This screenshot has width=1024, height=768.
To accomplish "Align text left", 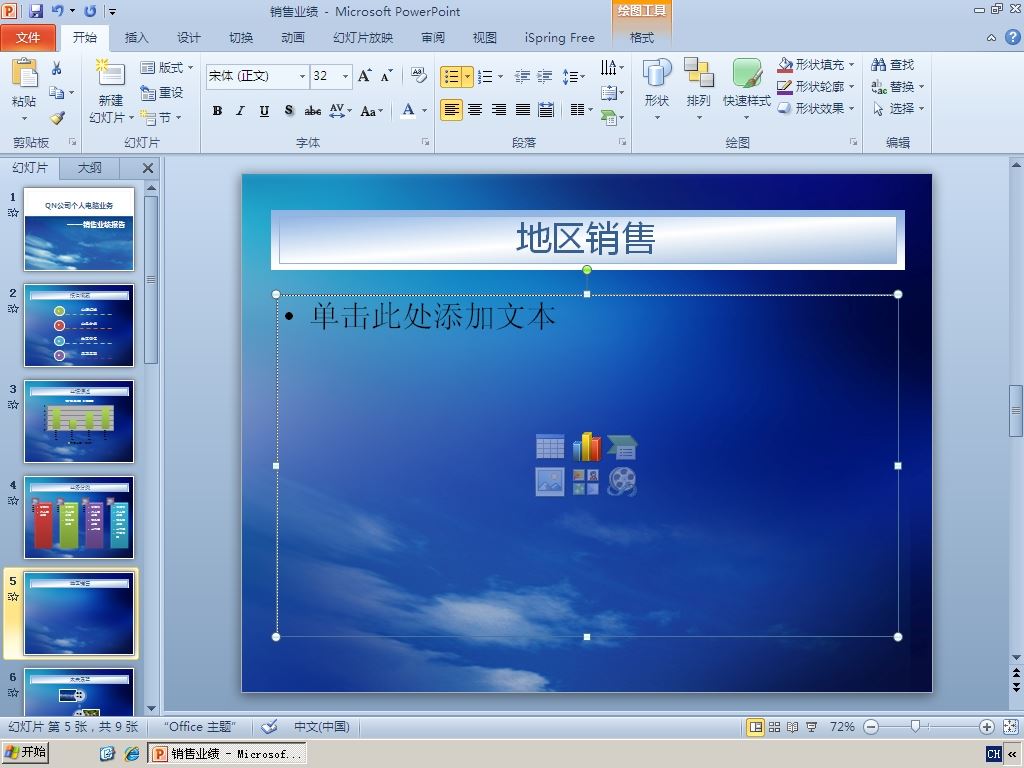I will (451, 110).
